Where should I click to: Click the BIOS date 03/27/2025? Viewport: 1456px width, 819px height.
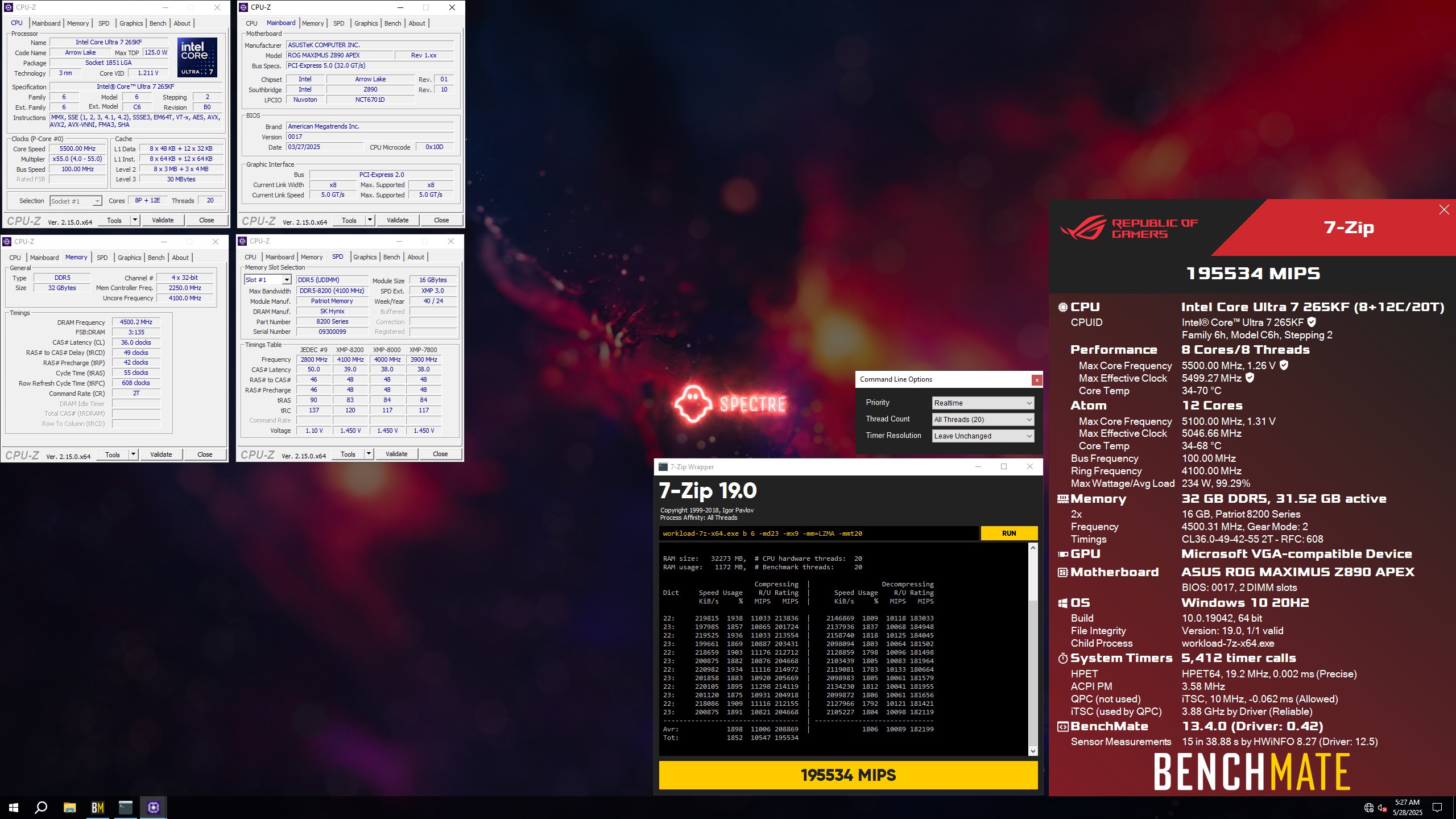325,147
